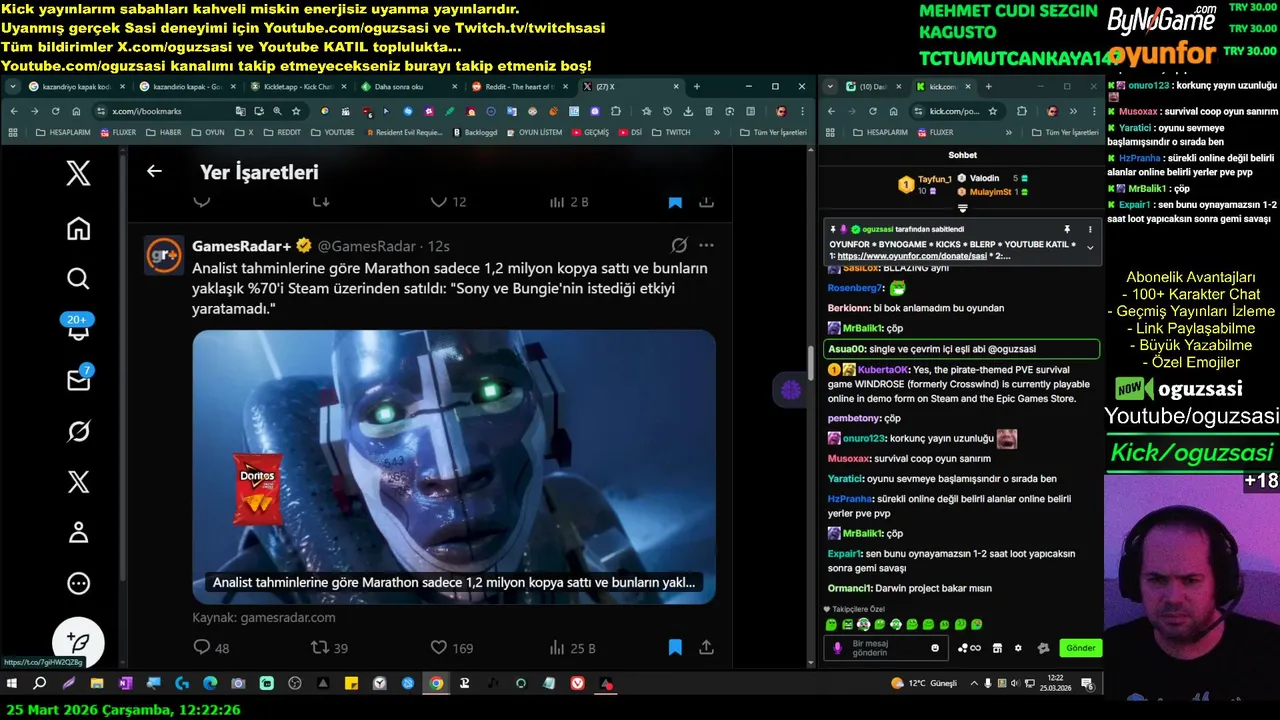Open Chrome from taskbar
Viewport: 1280px width, 720px height.
pyautogui.click(x=436, y=684)
